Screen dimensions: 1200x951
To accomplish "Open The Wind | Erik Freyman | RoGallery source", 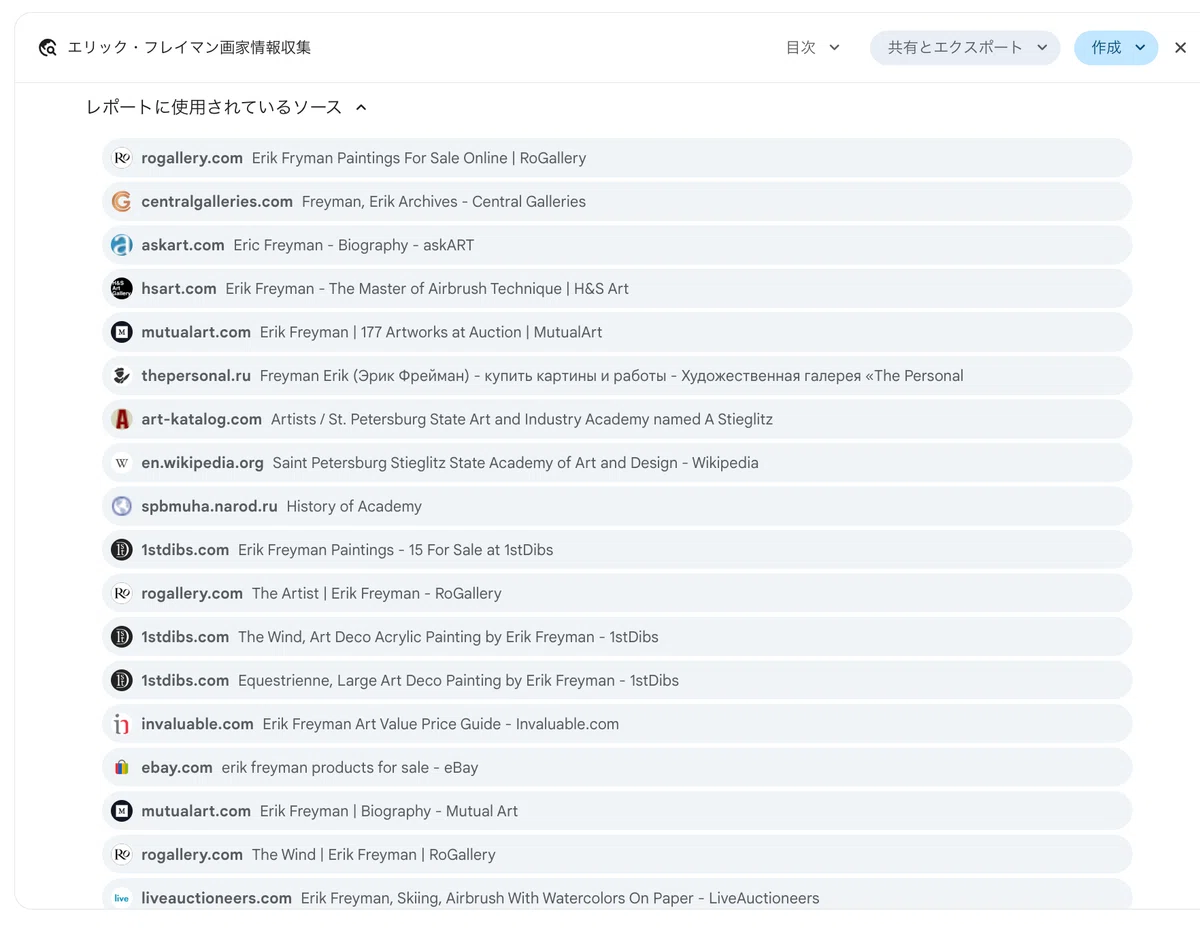I will tap(617, 855).
